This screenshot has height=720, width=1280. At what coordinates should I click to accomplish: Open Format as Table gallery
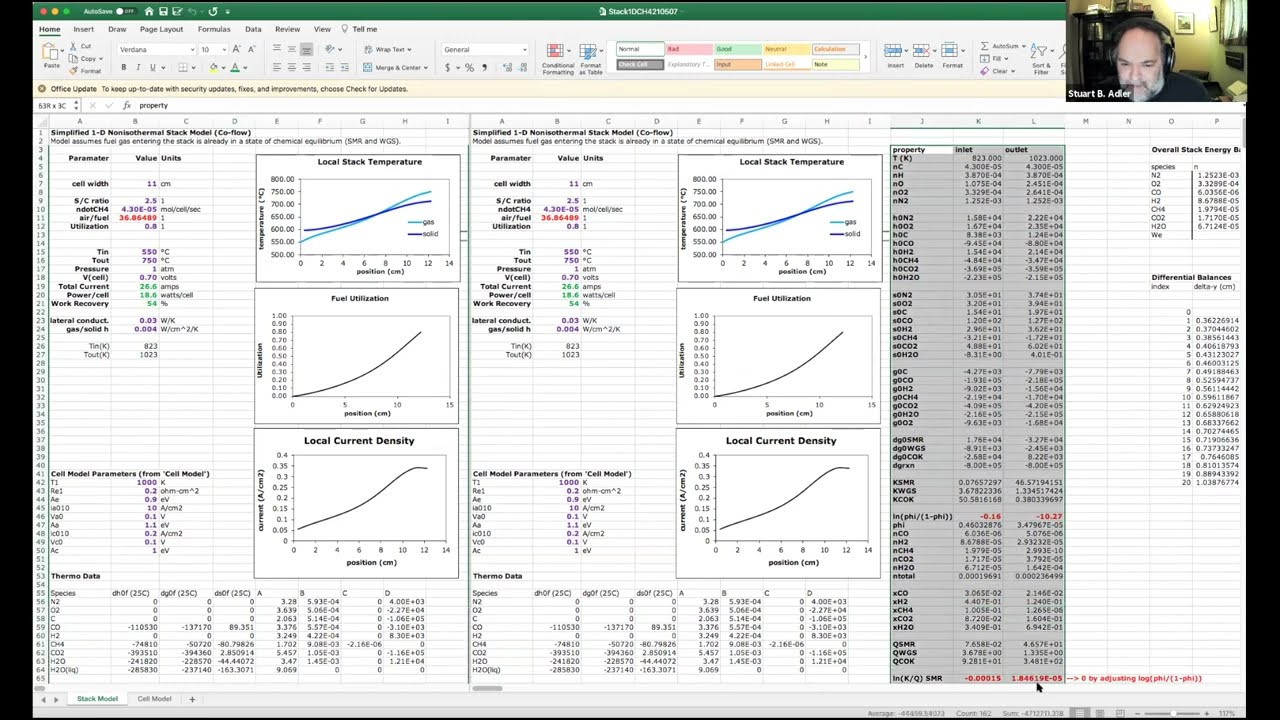591,58
